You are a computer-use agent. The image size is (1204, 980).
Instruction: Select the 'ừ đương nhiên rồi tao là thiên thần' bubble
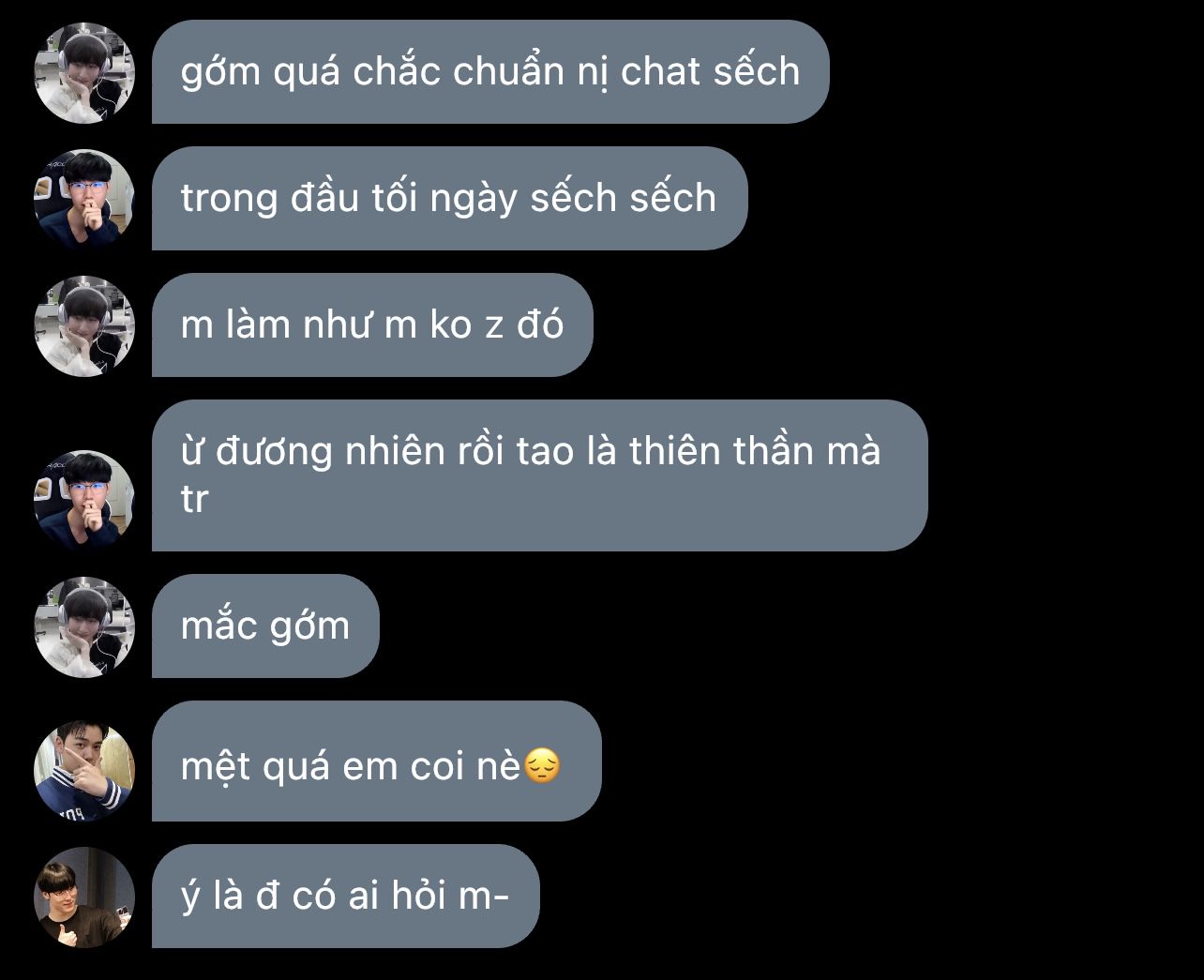[539, 475]
